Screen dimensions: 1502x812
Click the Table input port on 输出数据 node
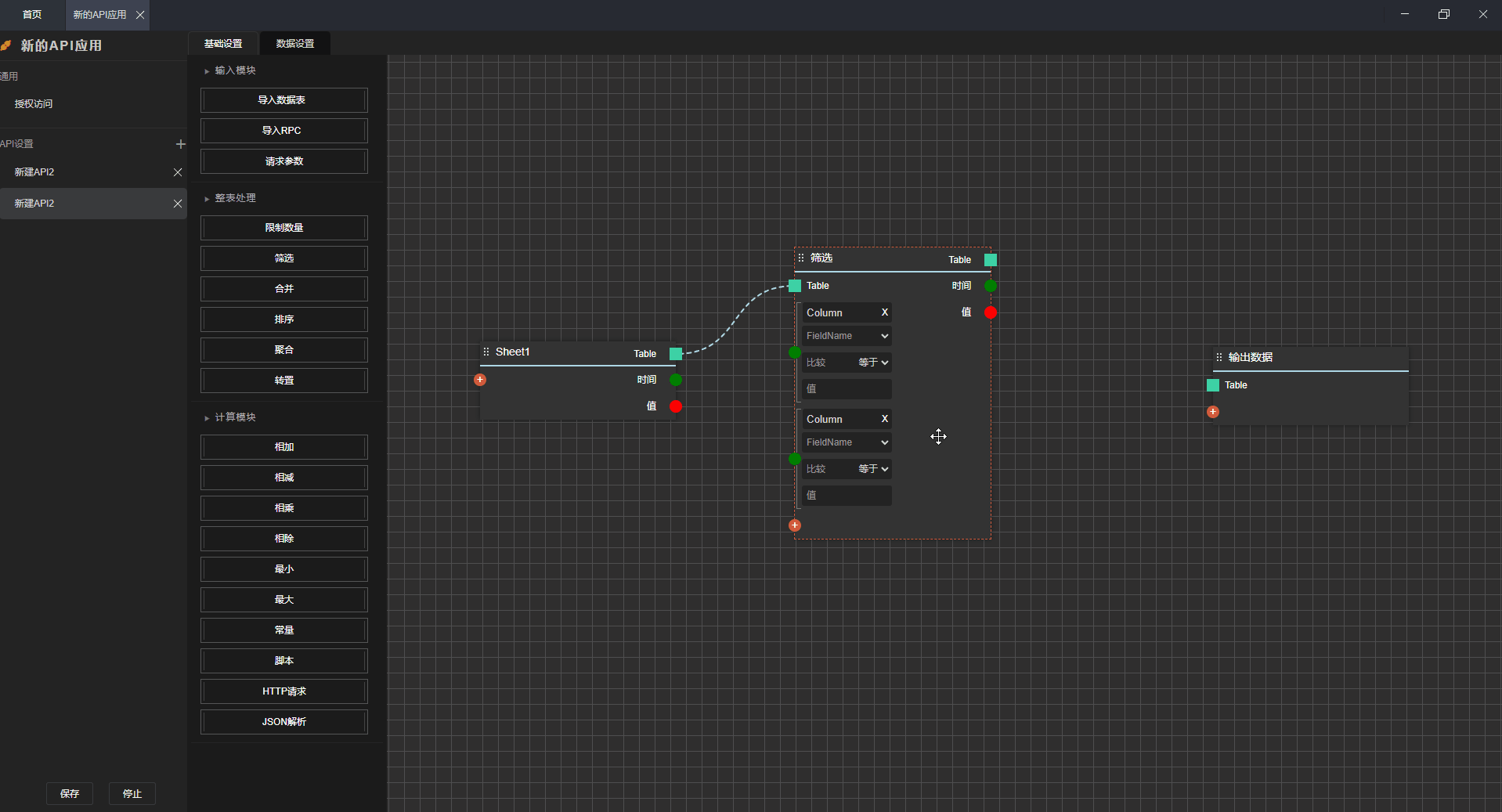1213,385
